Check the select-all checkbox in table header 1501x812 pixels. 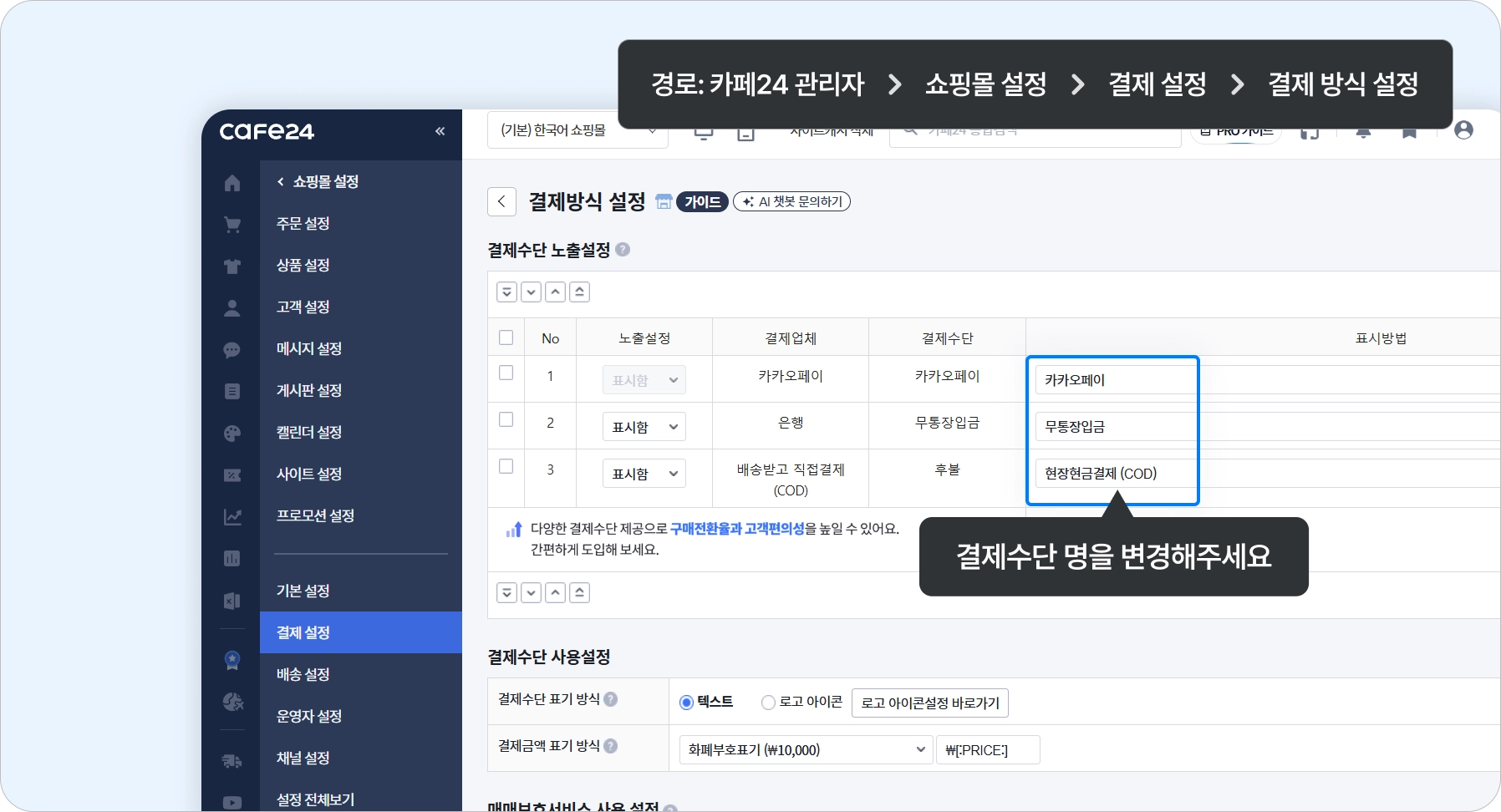point(506,337)
